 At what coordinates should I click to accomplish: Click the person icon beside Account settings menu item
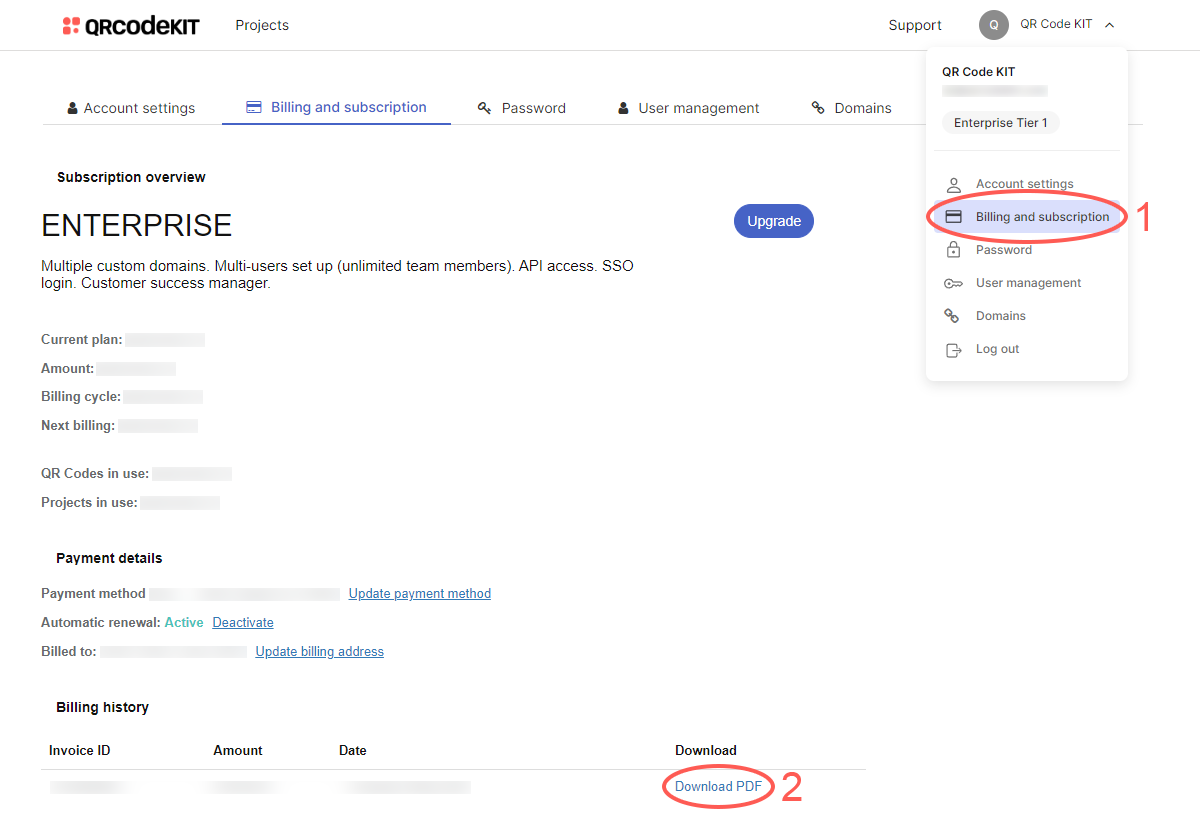pos(954,183)
